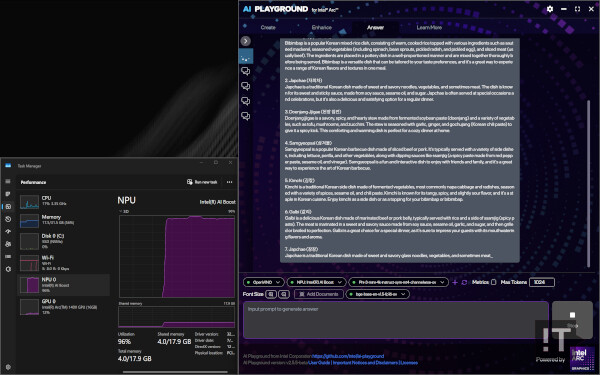Focus the prompt input text box

click(x=396, y=320)
